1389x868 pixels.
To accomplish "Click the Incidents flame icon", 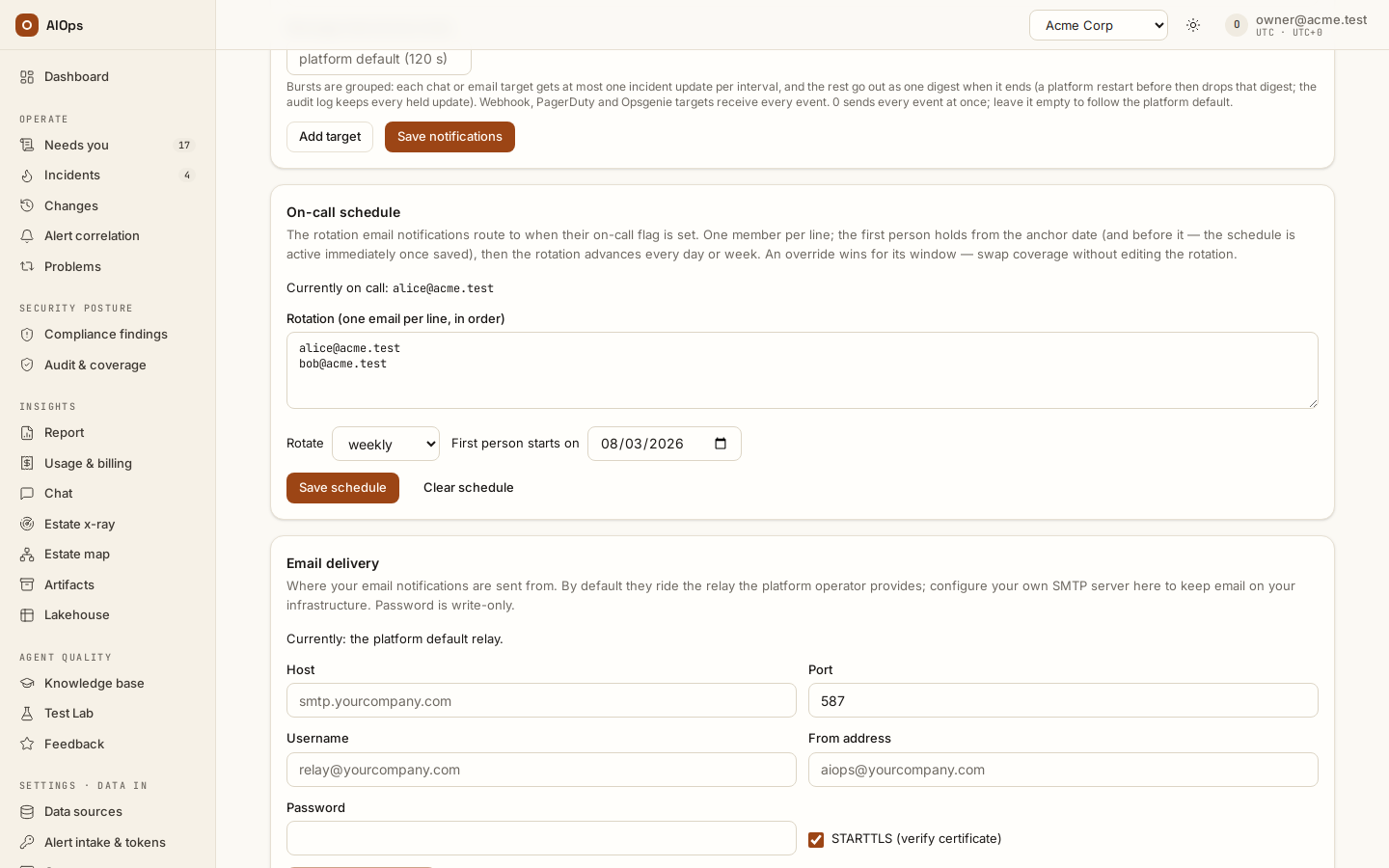I will click(x=27, y=176).
